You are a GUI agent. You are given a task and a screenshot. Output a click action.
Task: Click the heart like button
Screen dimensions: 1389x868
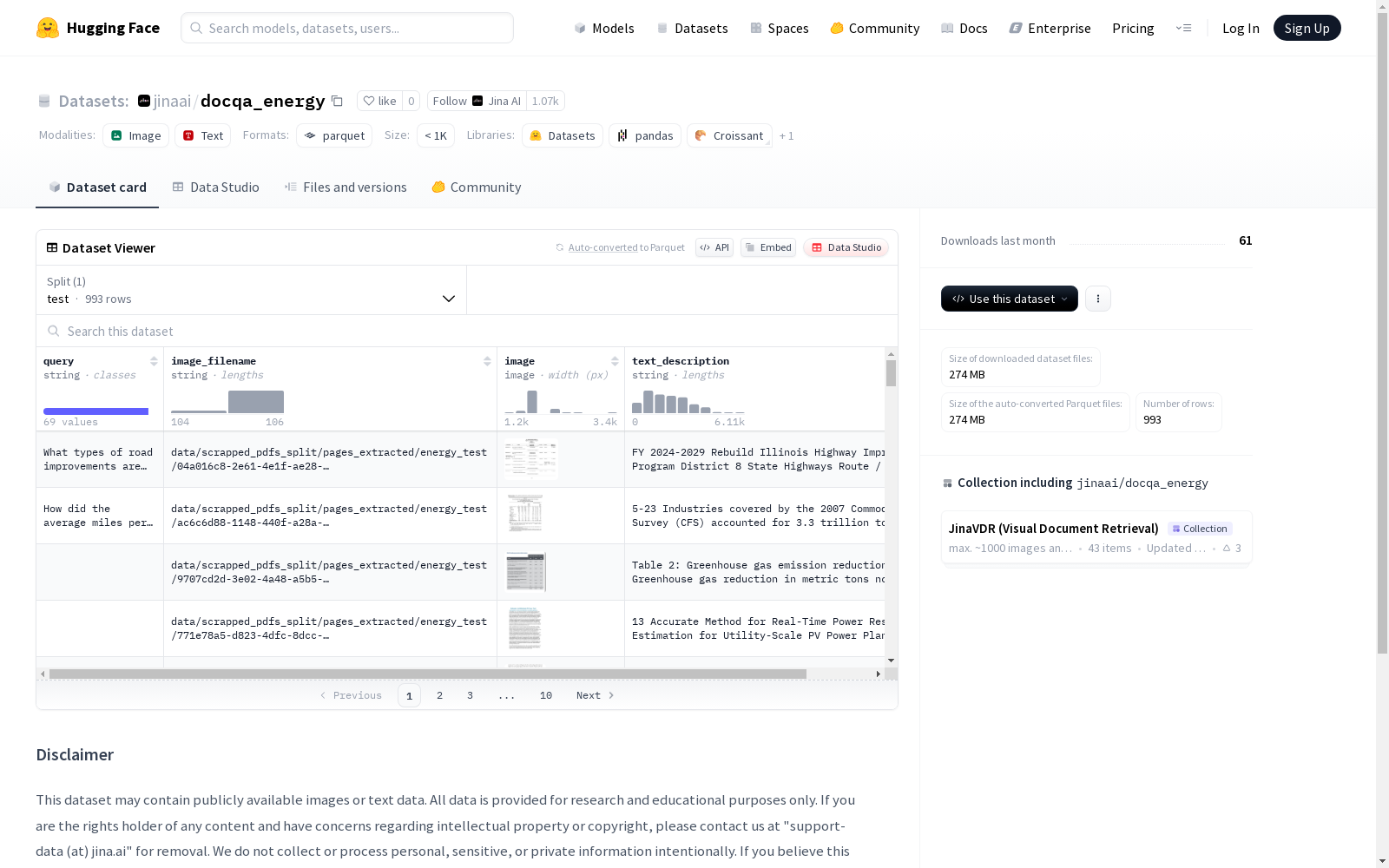pyautogui.click(x=379, y=101)
